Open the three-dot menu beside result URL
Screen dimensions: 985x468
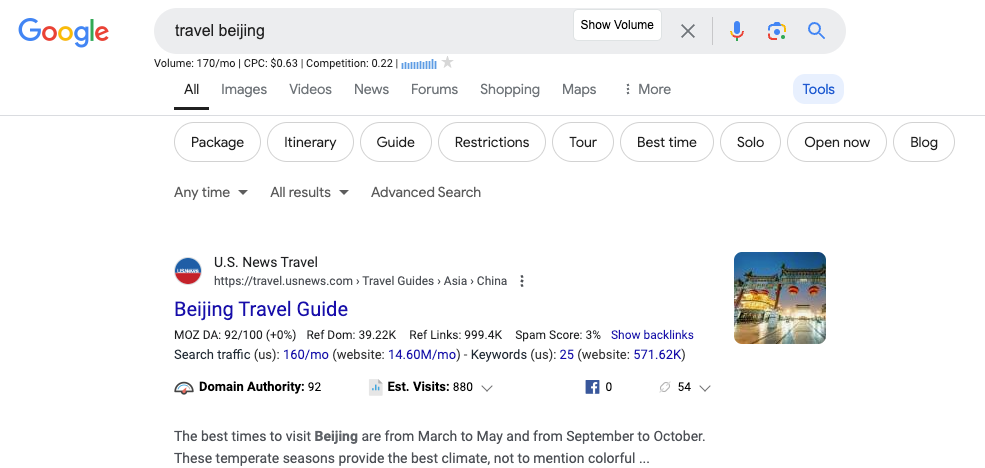pos(521,281)
